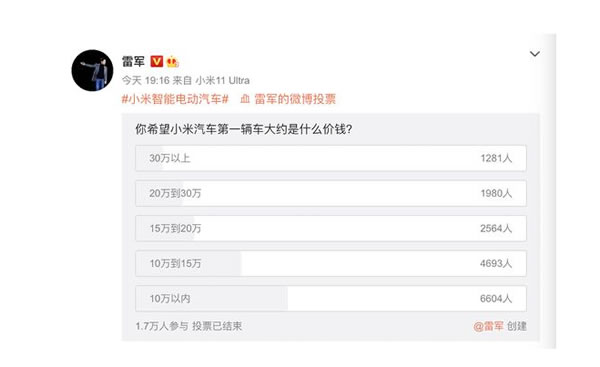Click the 1.7万人参与 participation count

click(162, 326)
